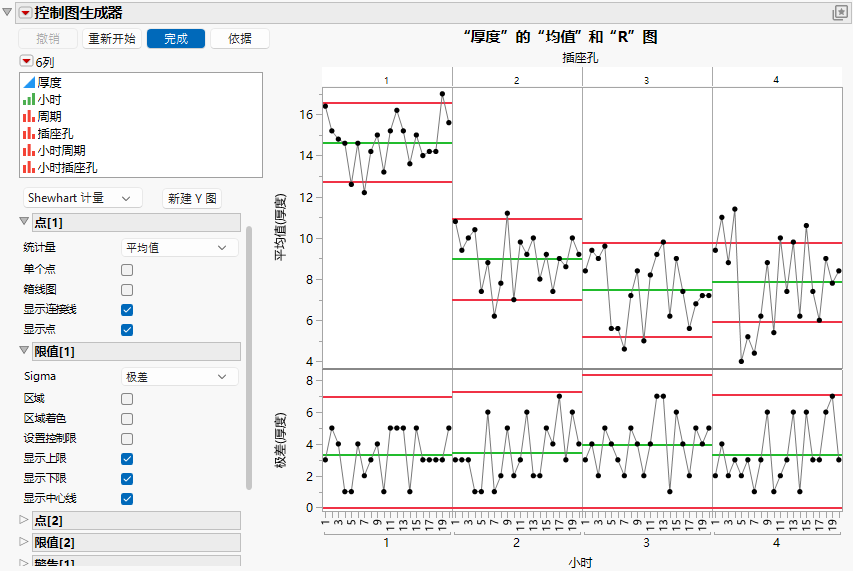Screen dimensions: 853x571
Task: Click the 插座孔 label above the chart
Action: [x=580, y=58]
